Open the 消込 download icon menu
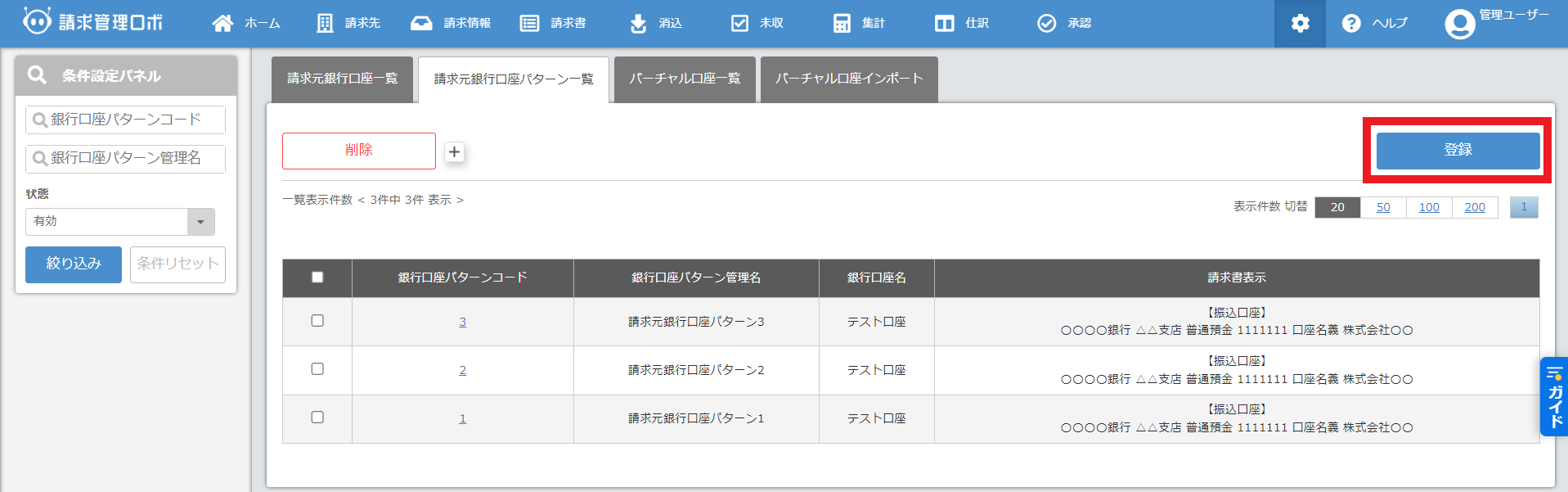The width and height of the screenshot is (1568, 492). 638,23
